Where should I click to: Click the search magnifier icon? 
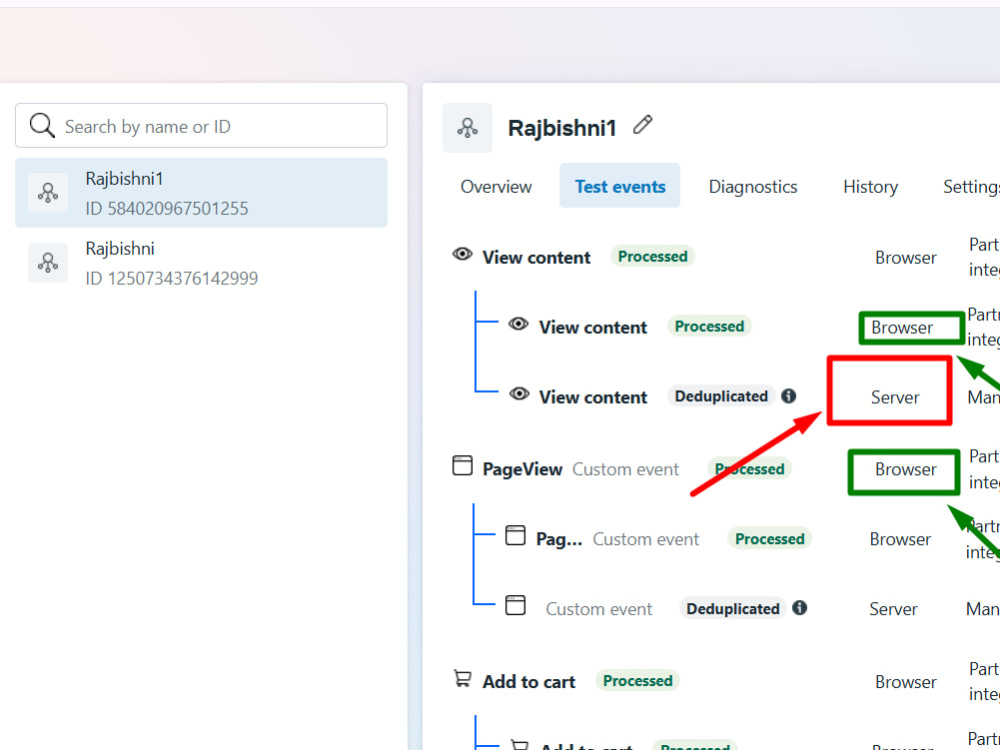click(x=42, y=126)
